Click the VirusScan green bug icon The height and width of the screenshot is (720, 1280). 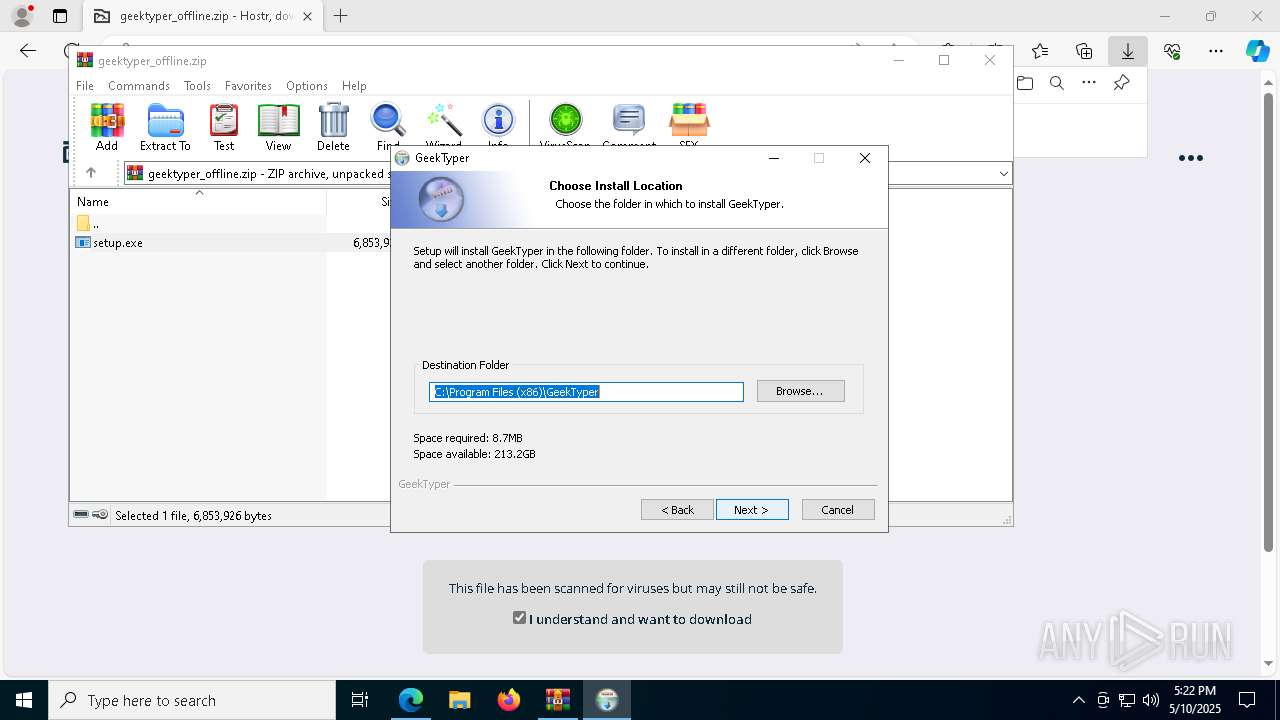(565, 127)
